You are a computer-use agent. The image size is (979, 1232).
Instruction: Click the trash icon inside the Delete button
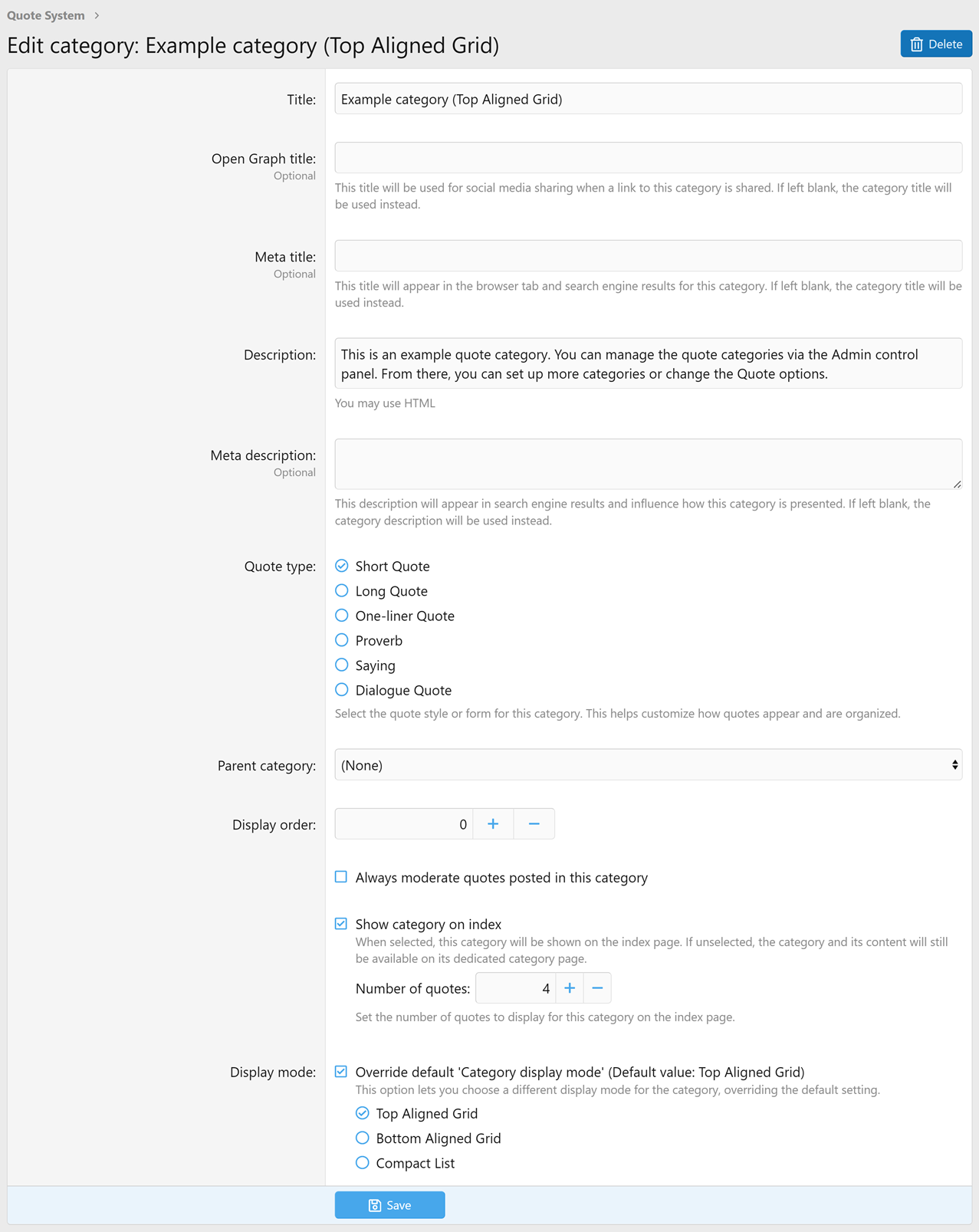[x=917, y=44]
